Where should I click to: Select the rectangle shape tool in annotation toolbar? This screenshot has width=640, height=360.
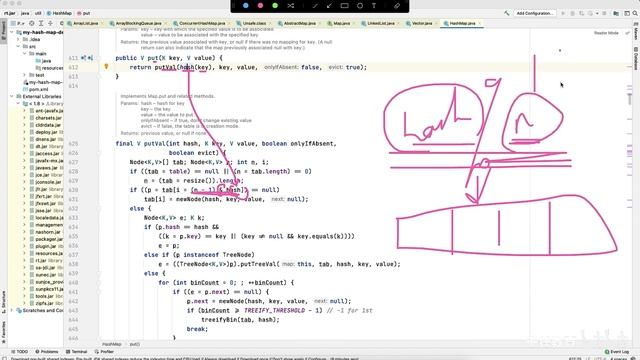(x=344, y=6)
